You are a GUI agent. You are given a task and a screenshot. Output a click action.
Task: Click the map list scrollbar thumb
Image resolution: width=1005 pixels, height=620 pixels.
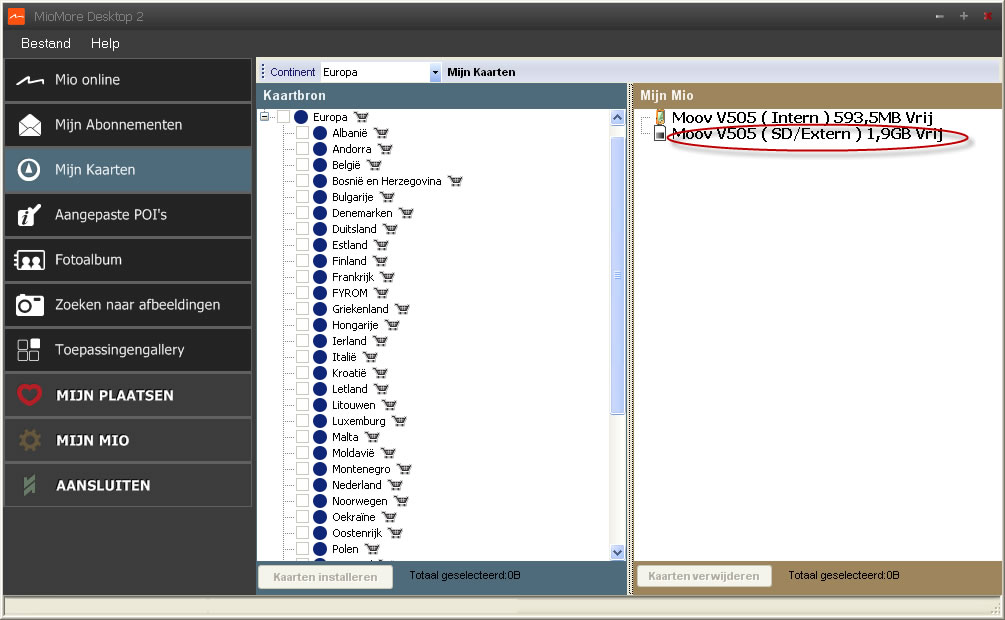click(x=617, y=276)
